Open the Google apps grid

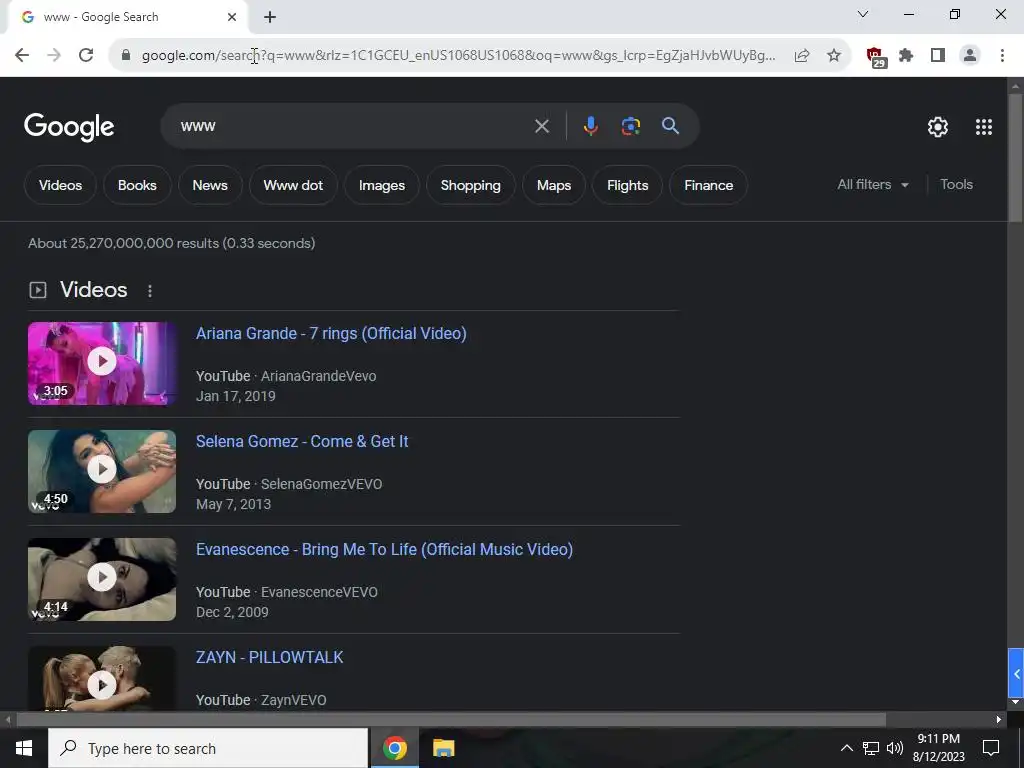[x=984, y=127]
